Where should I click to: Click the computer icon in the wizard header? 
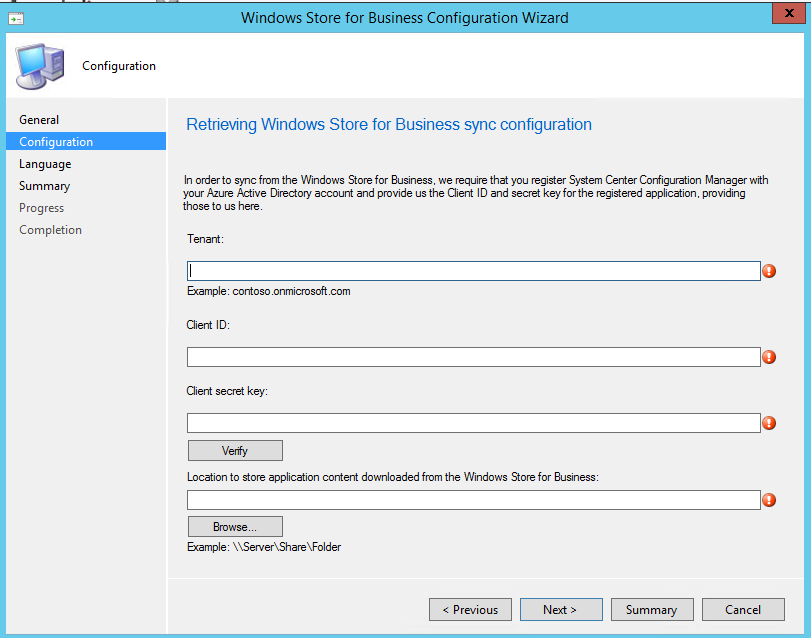pos(38,66)
